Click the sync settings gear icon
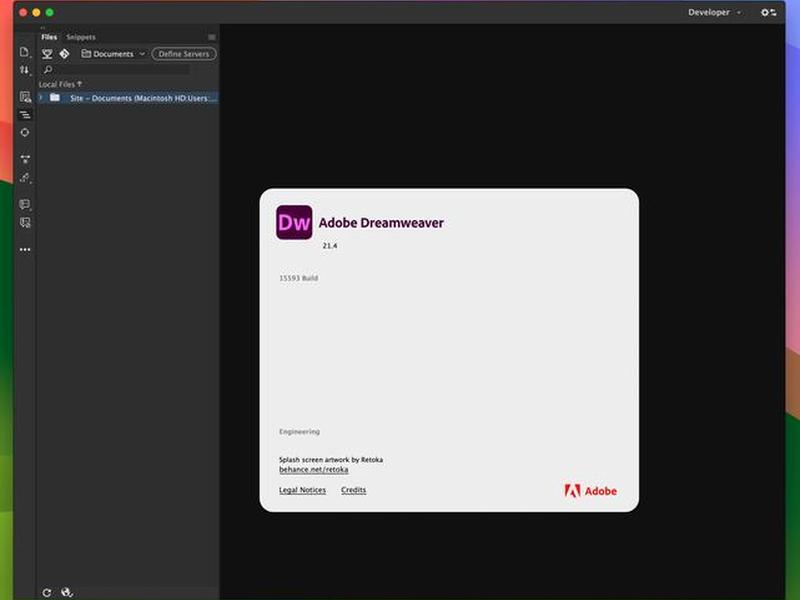The width and height of the screenshot is (800, 600). [x=768, y=12]
